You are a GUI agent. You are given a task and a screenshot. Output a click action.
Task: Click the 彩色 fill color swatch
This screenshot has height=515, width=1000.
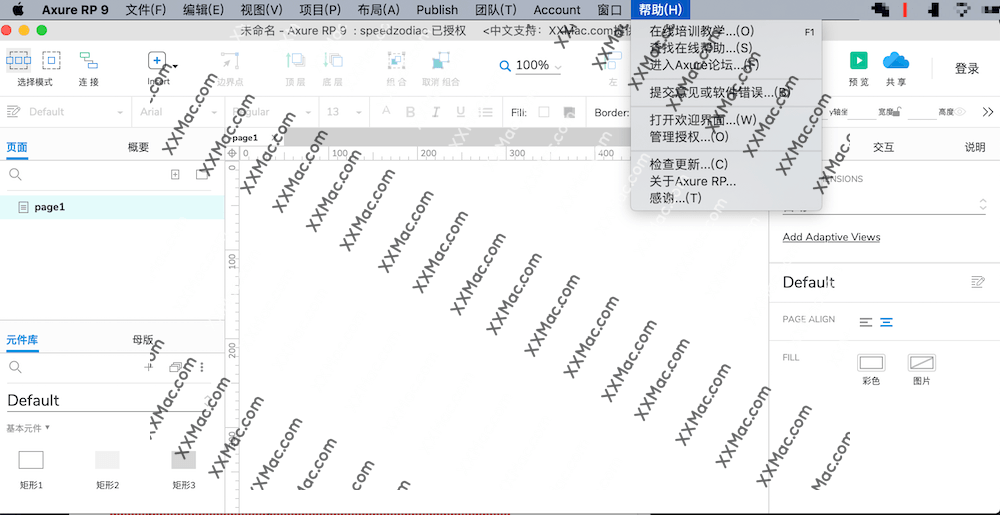(871, 363)
